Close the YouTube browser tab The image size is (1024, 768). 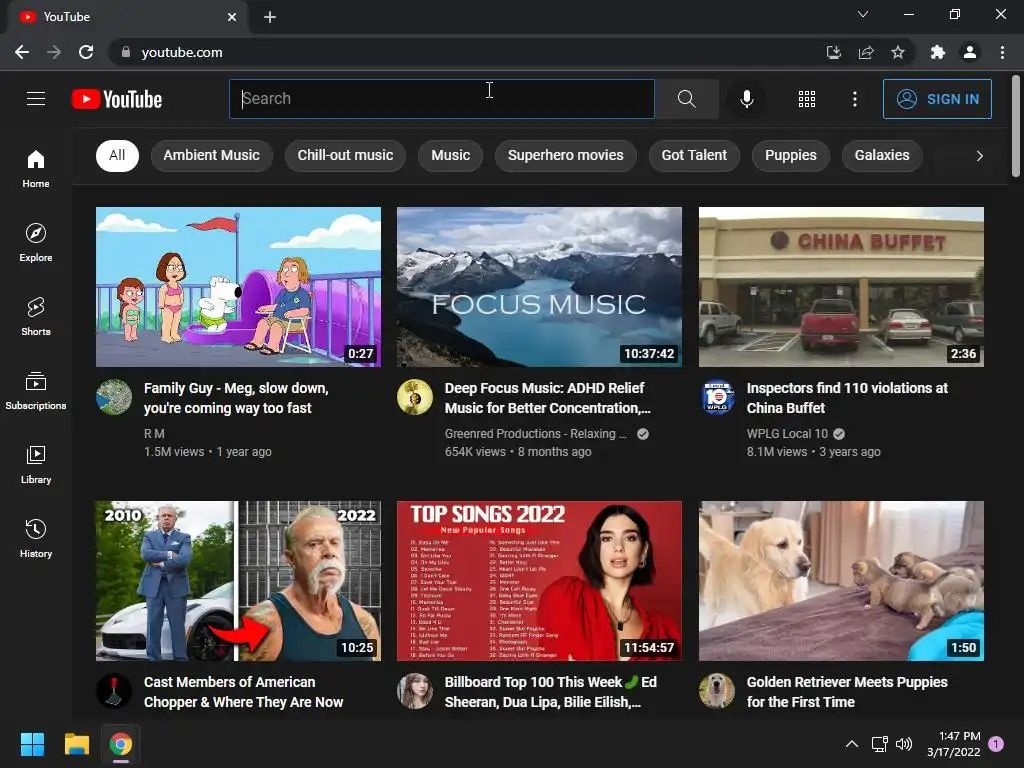pyautogui.click(x=232, y=17)
